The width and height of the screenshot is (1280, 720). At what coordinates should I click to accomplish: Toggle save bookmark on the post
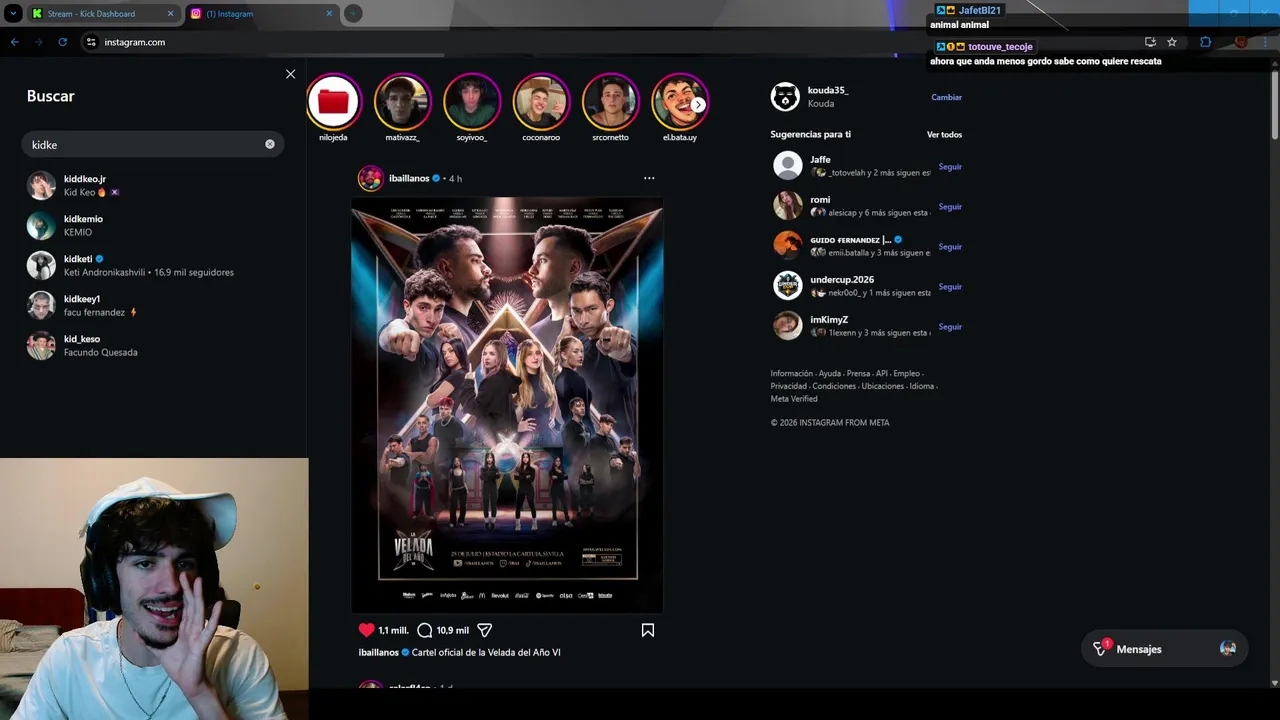(x=648, y=630)
